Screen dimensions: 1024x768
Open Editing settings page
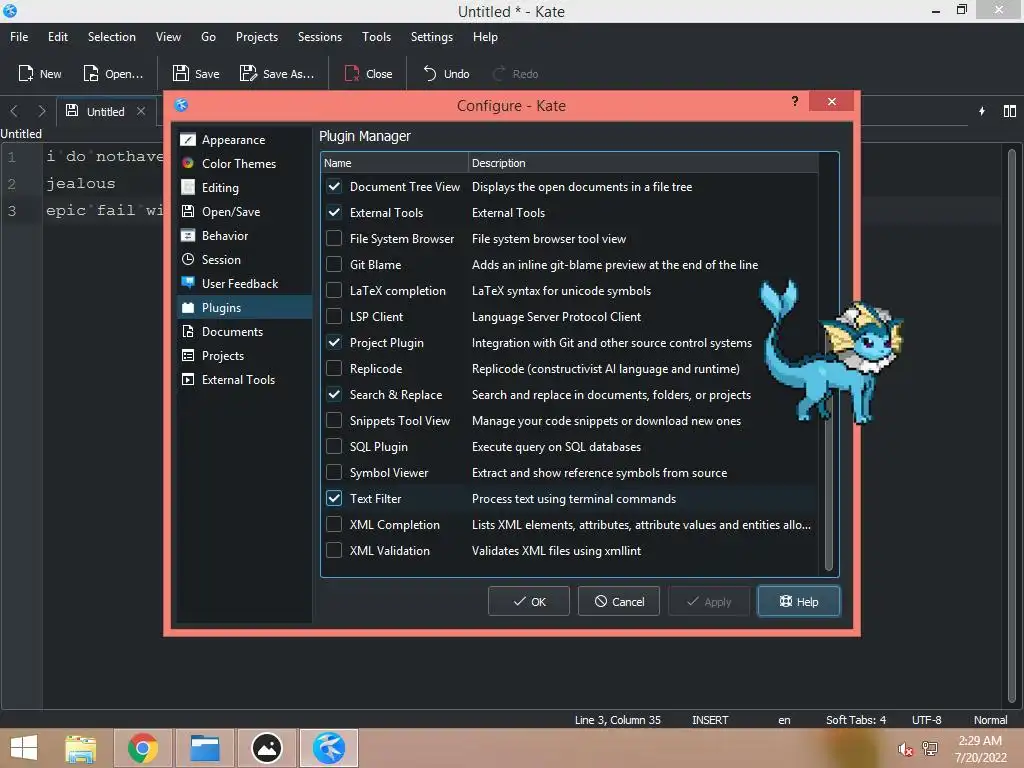coord(244,188)
